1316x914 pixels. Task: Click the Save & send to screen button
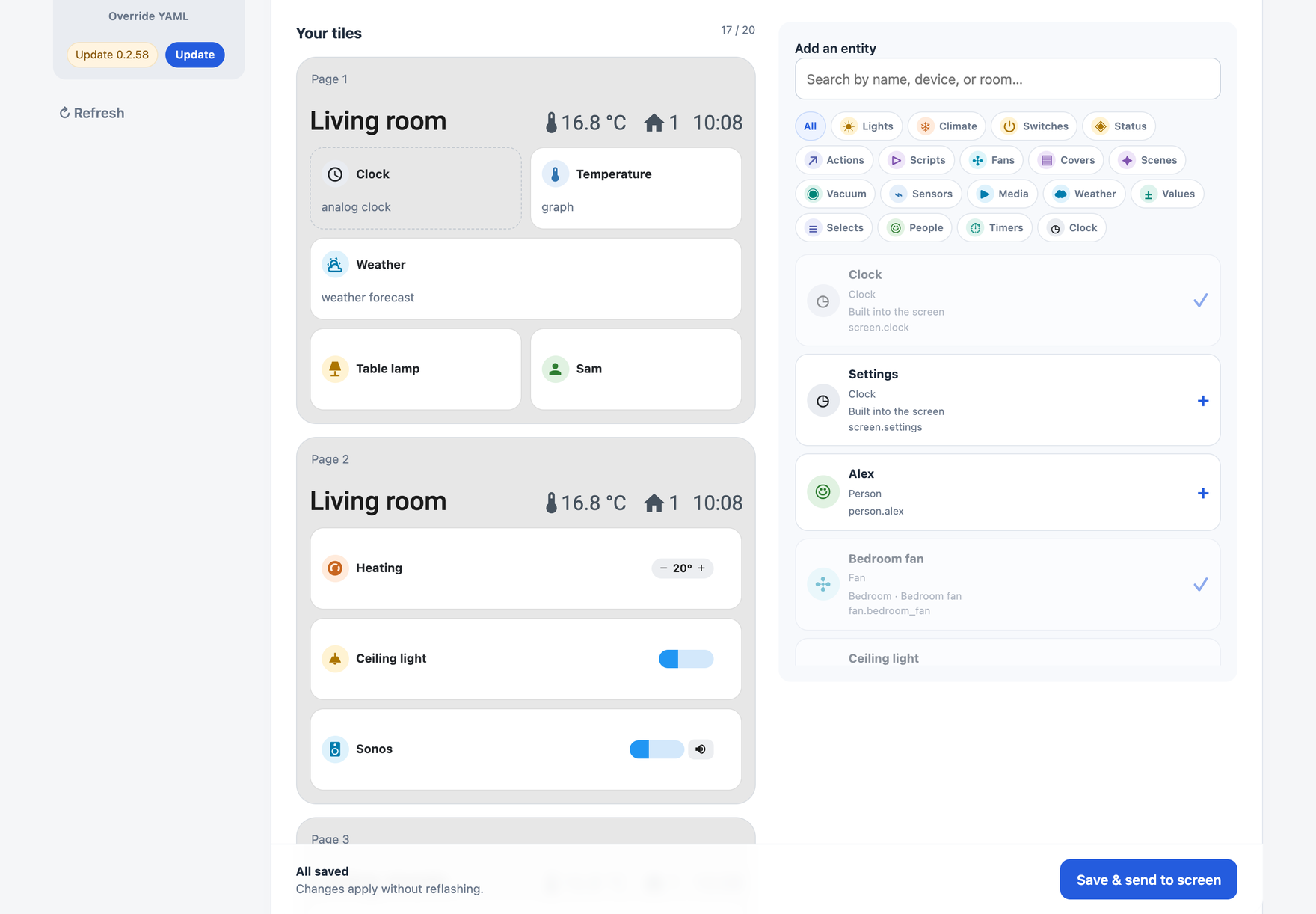tap(1149, 880)
